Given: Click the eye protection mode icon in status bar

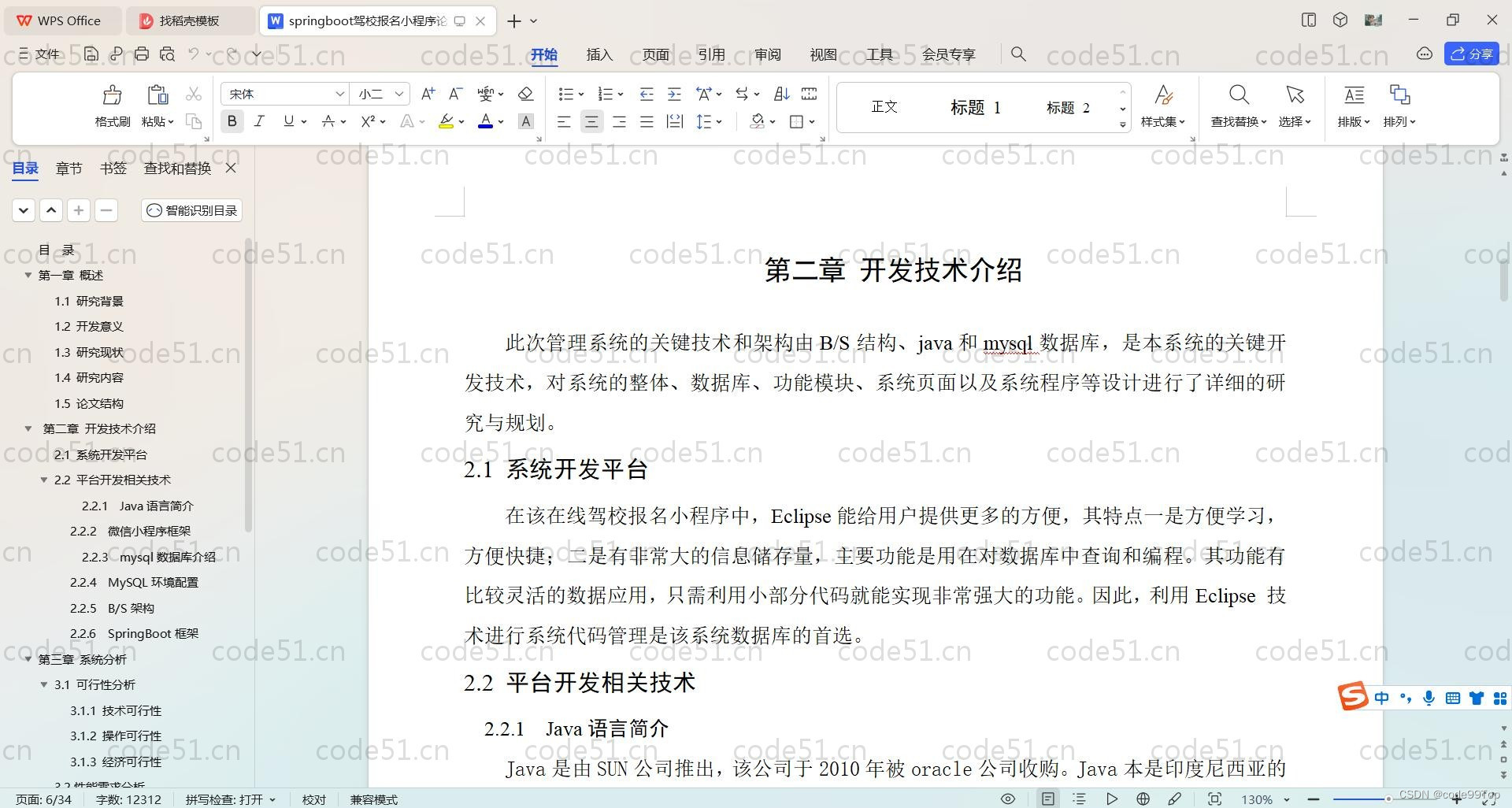Looking at the screenshot, I should [1007, 799].
